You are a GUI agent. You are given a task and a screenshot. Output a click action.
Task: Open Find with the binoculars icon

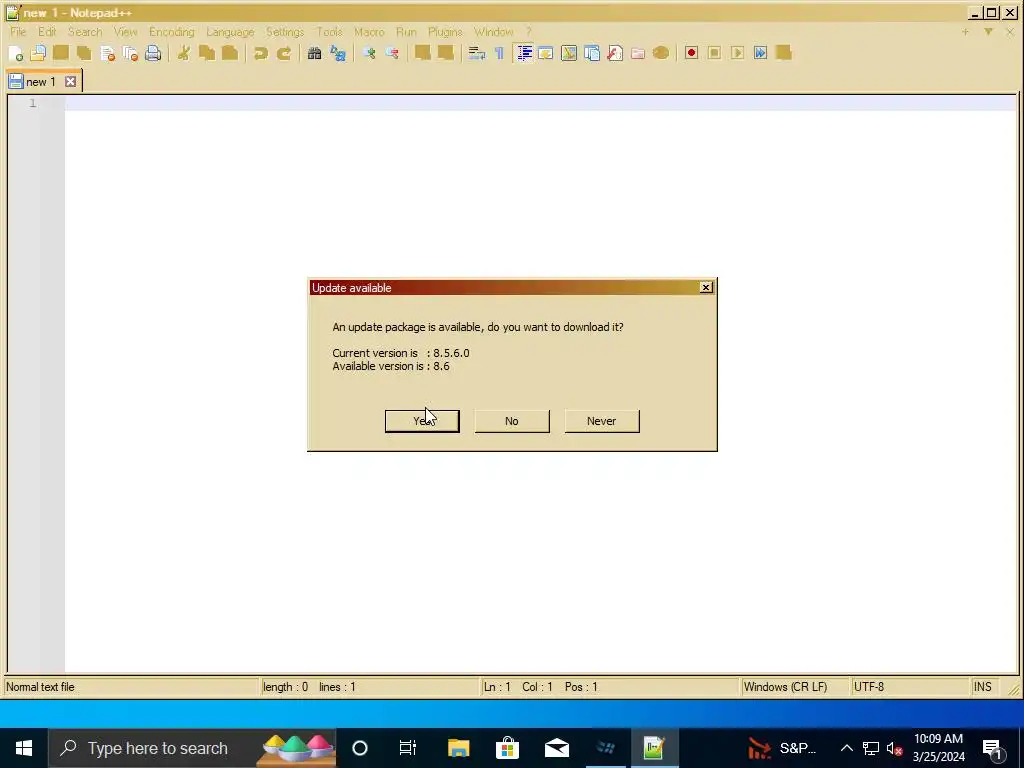point(314,54)
